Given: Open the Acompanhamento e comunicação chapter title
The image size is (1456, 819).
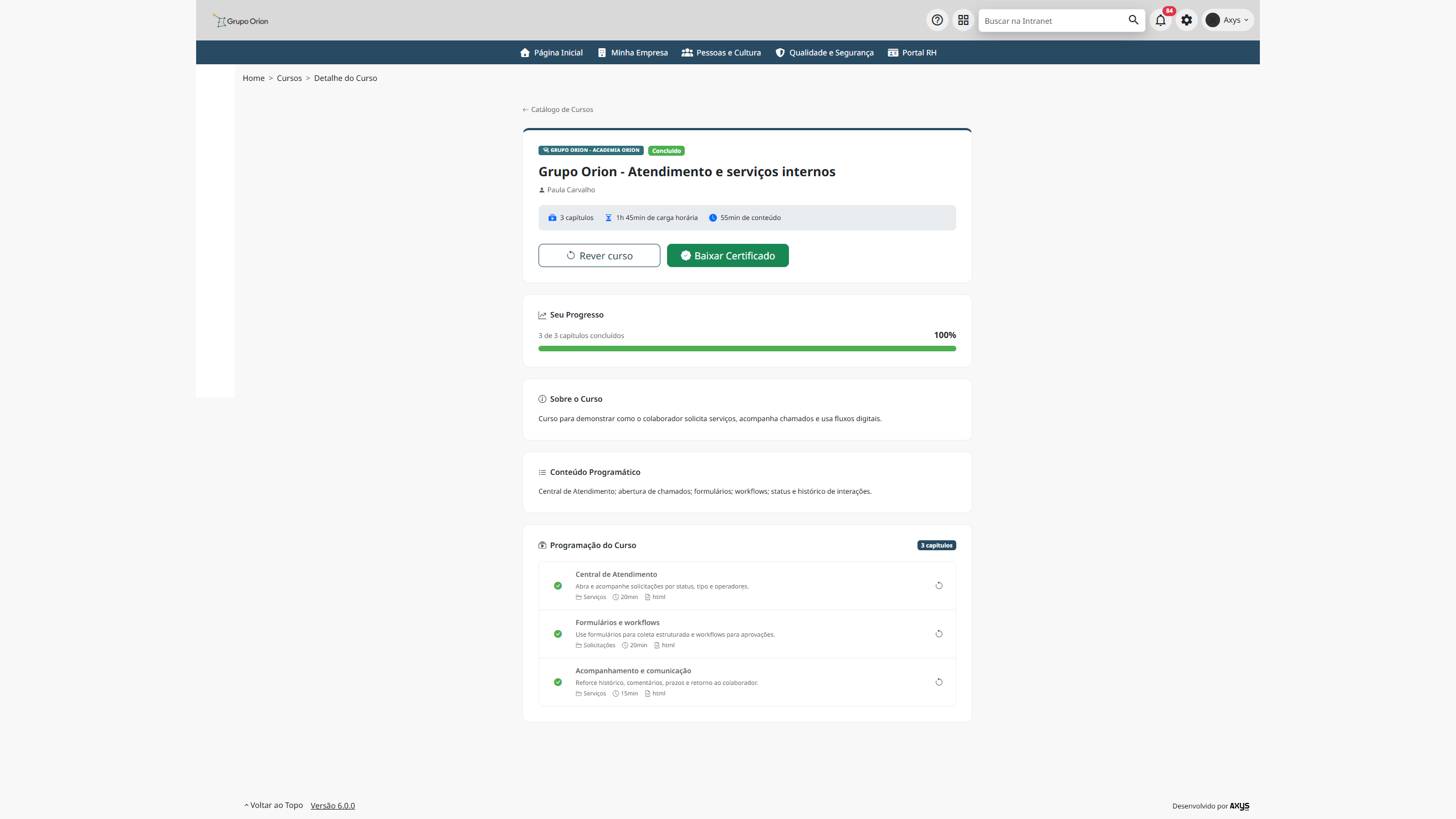Looking at the screenshot, I should [633, 670].
